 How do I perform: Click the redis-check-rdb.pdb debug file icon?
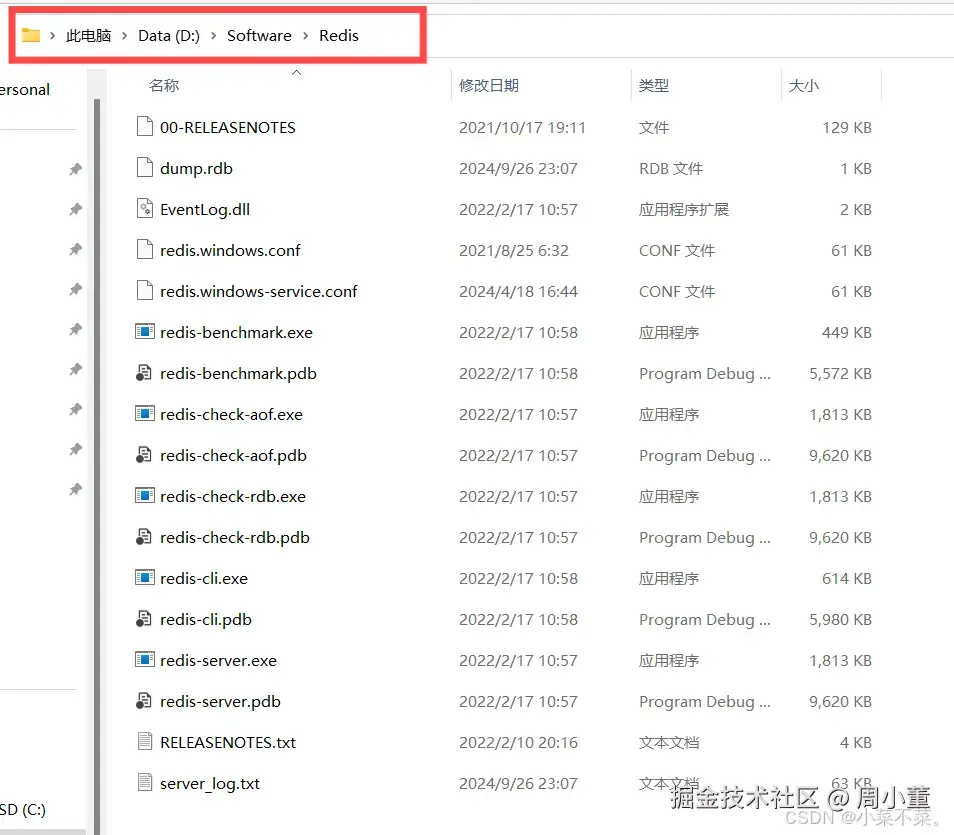click(144, 537)
